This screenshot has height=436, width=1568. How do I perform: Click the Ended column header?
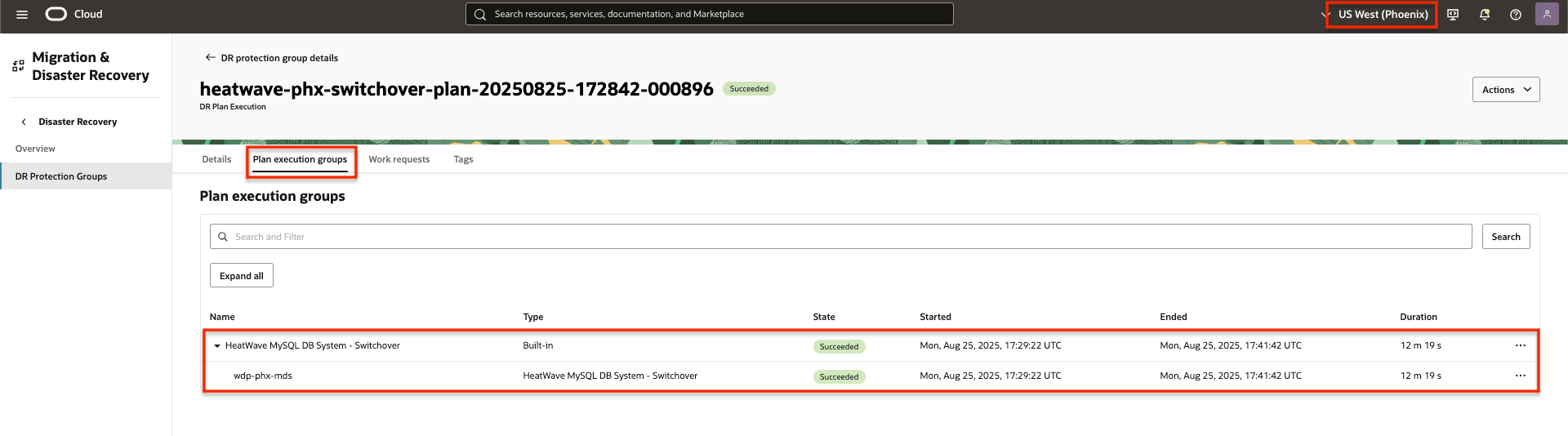tap(1174, 317)
